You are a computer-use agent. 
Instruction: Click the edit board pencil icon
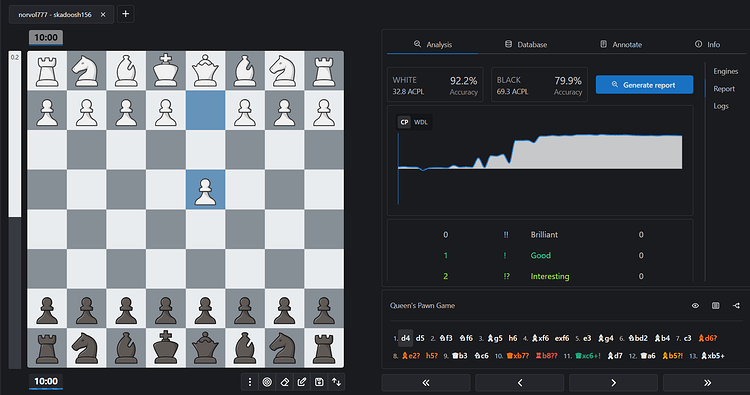(x=302, y=382)
